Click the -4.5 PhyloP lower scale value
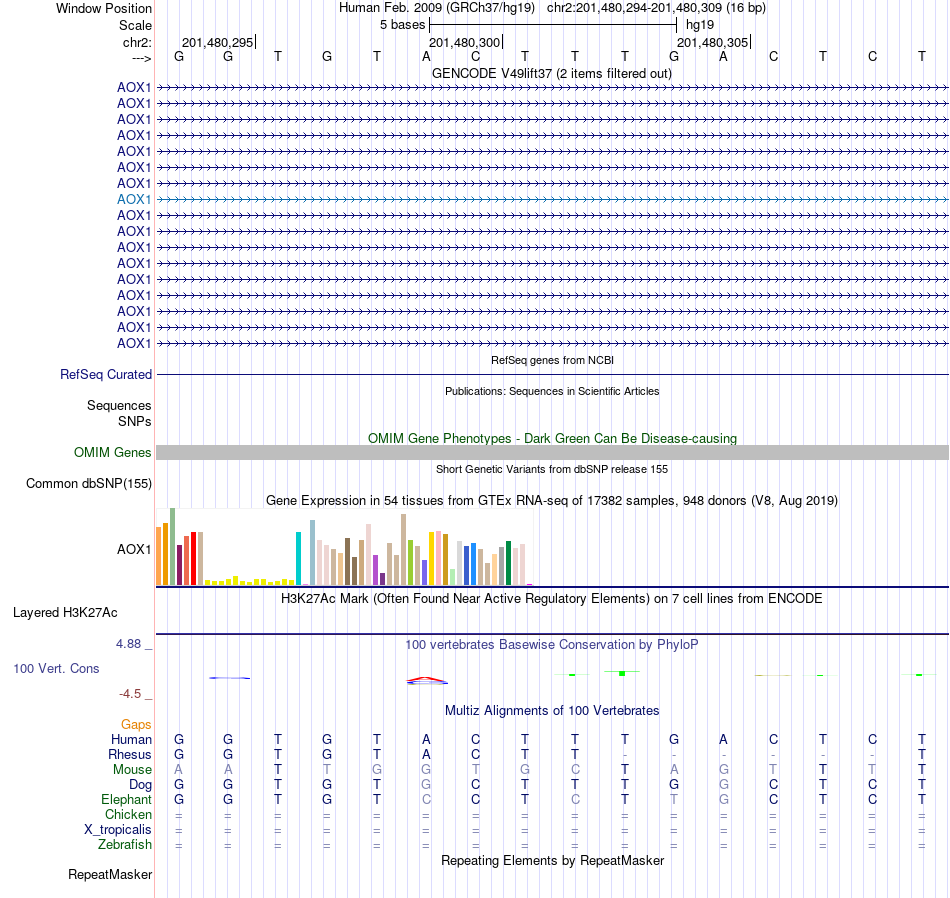 coord(130,694)
